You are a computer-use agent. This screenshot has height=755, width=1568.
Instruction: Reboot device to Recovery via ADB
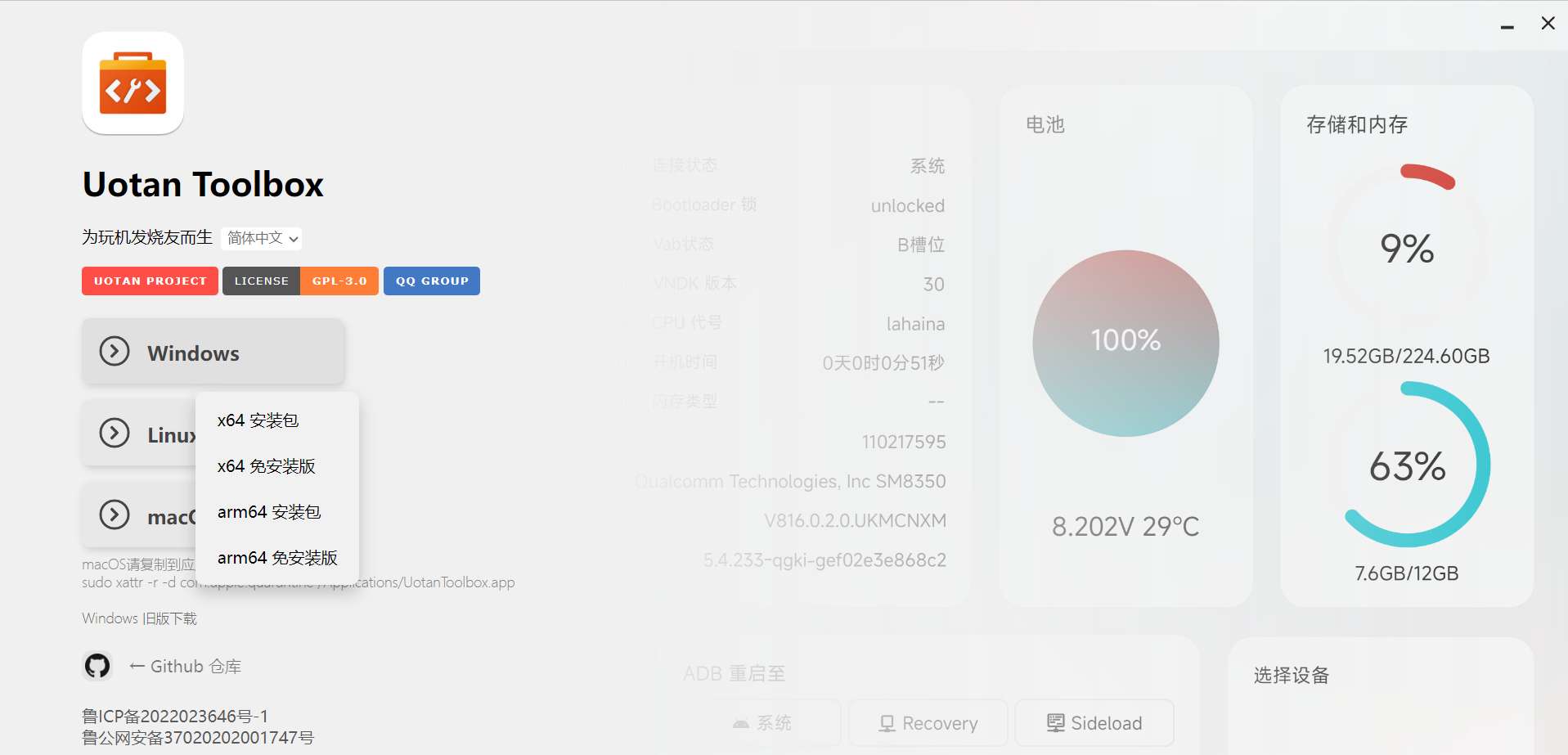point(928,723)
